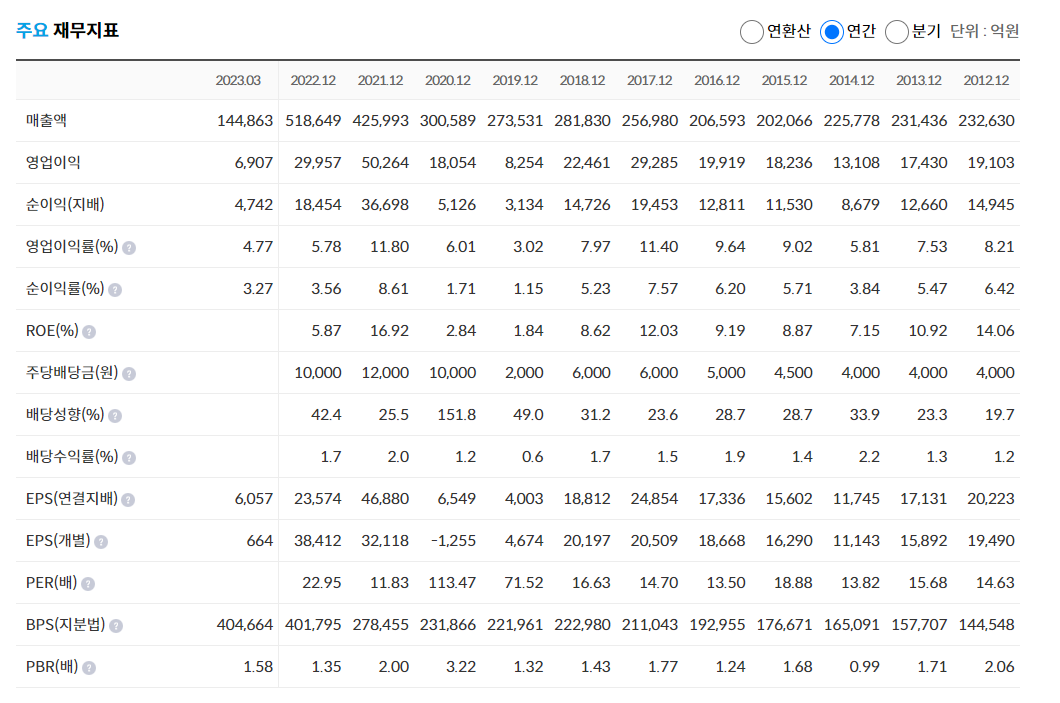
Task: Select the 연환산 radio button
Action: [x=751, y=32]
